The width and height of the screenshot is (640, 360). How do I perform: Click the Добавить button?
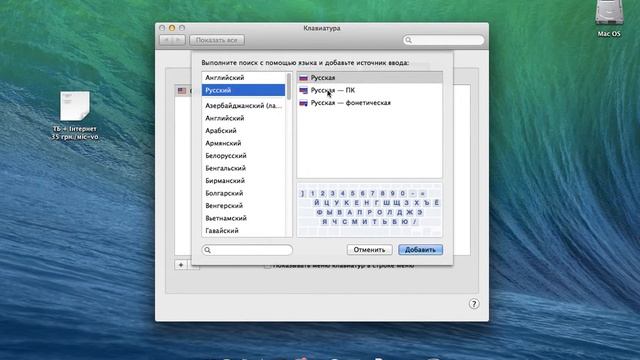(x=420, y=250)
